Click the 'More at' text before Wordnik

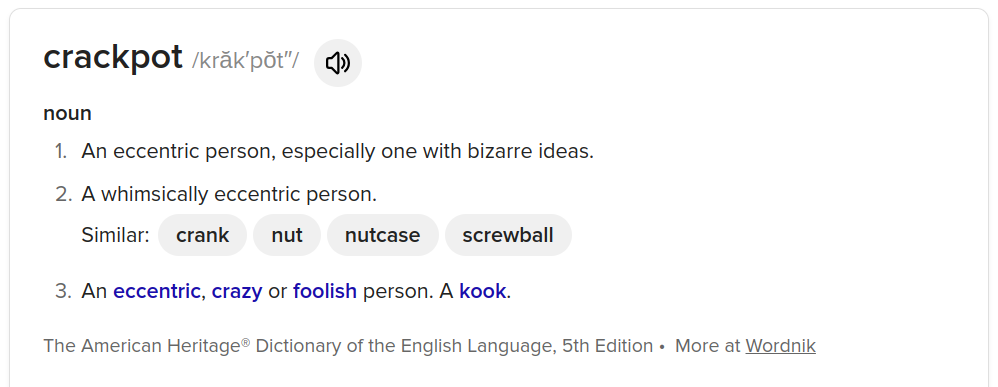tap(708, 346)
